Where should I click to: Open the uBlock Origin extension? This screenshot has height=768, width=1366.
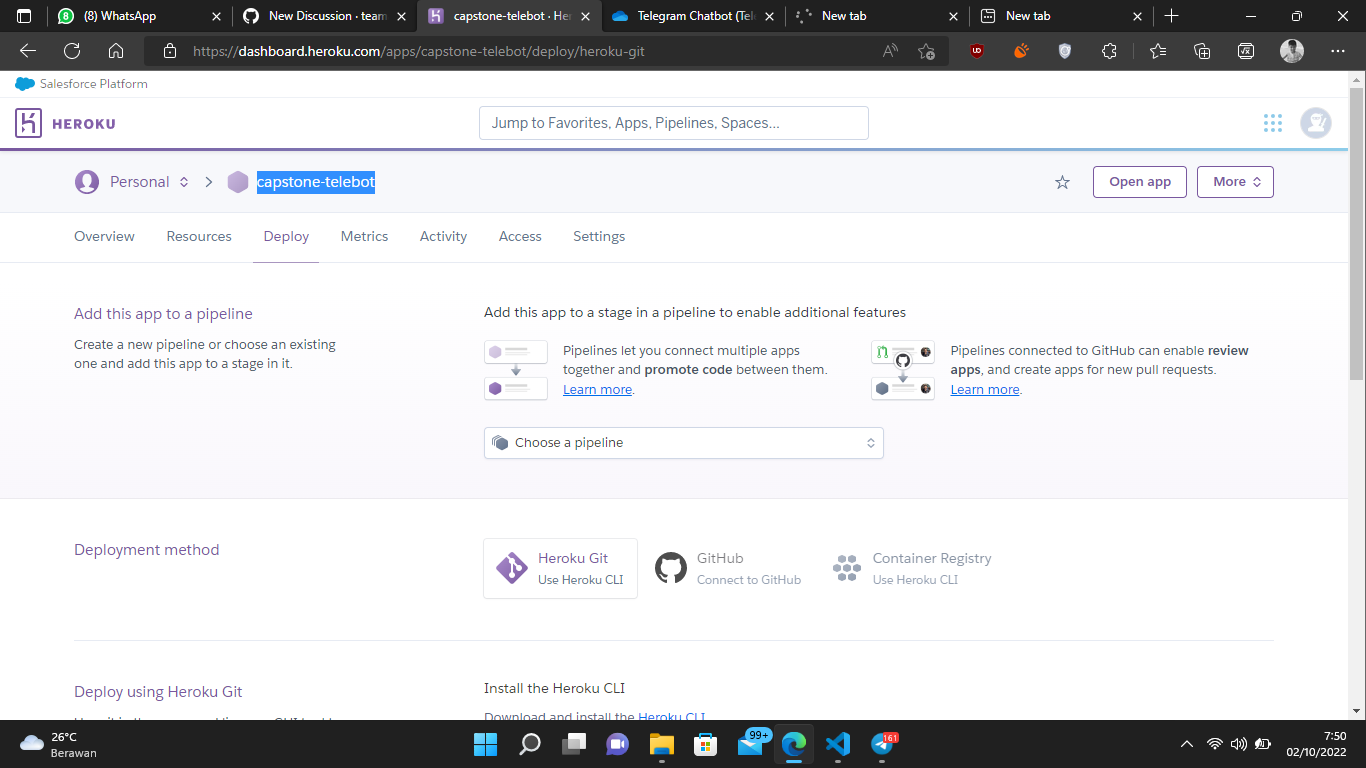tap(976, 50)
